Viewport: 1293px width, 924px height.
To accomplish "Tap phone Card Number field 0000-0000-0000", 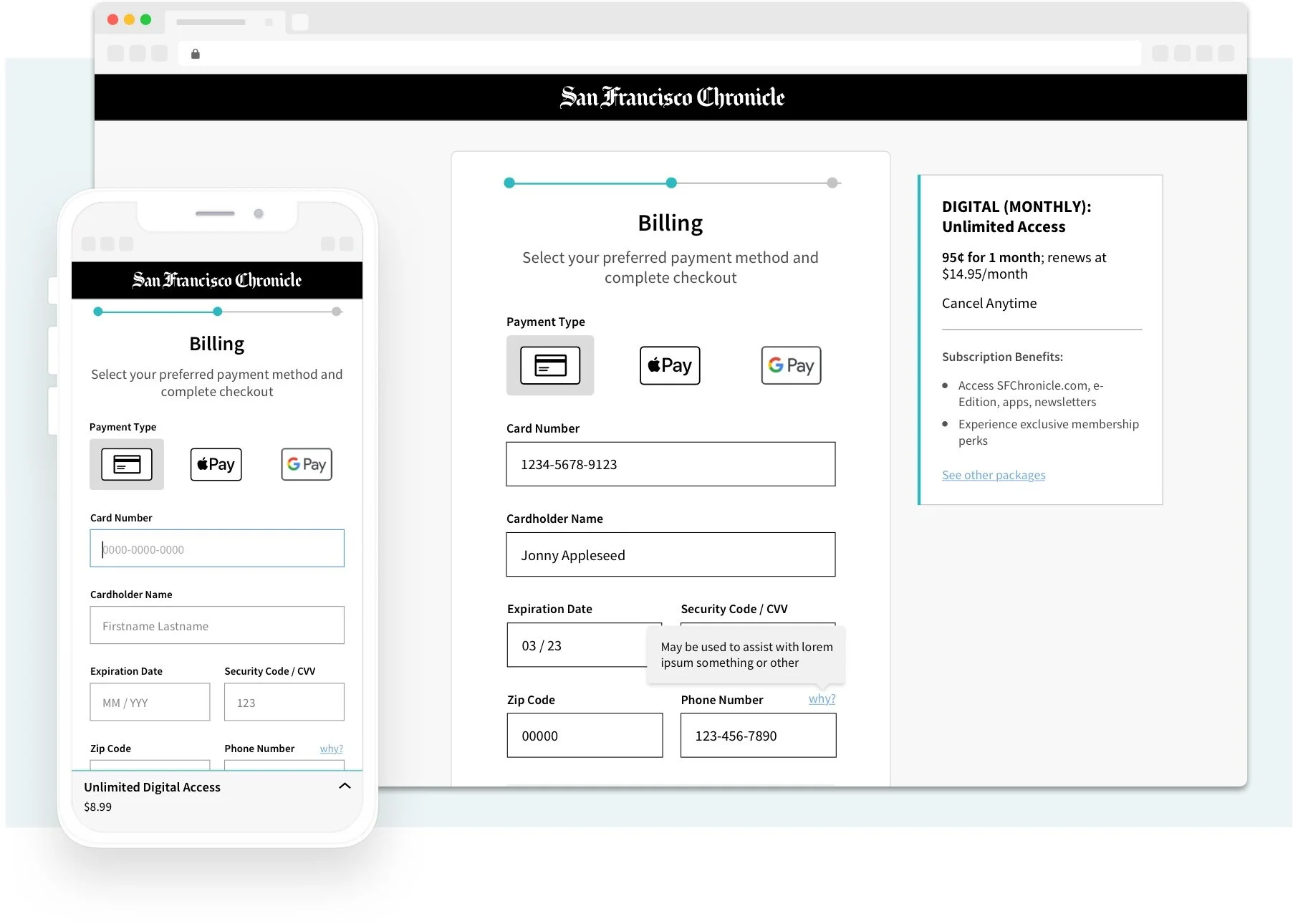I will coord(217,548).
